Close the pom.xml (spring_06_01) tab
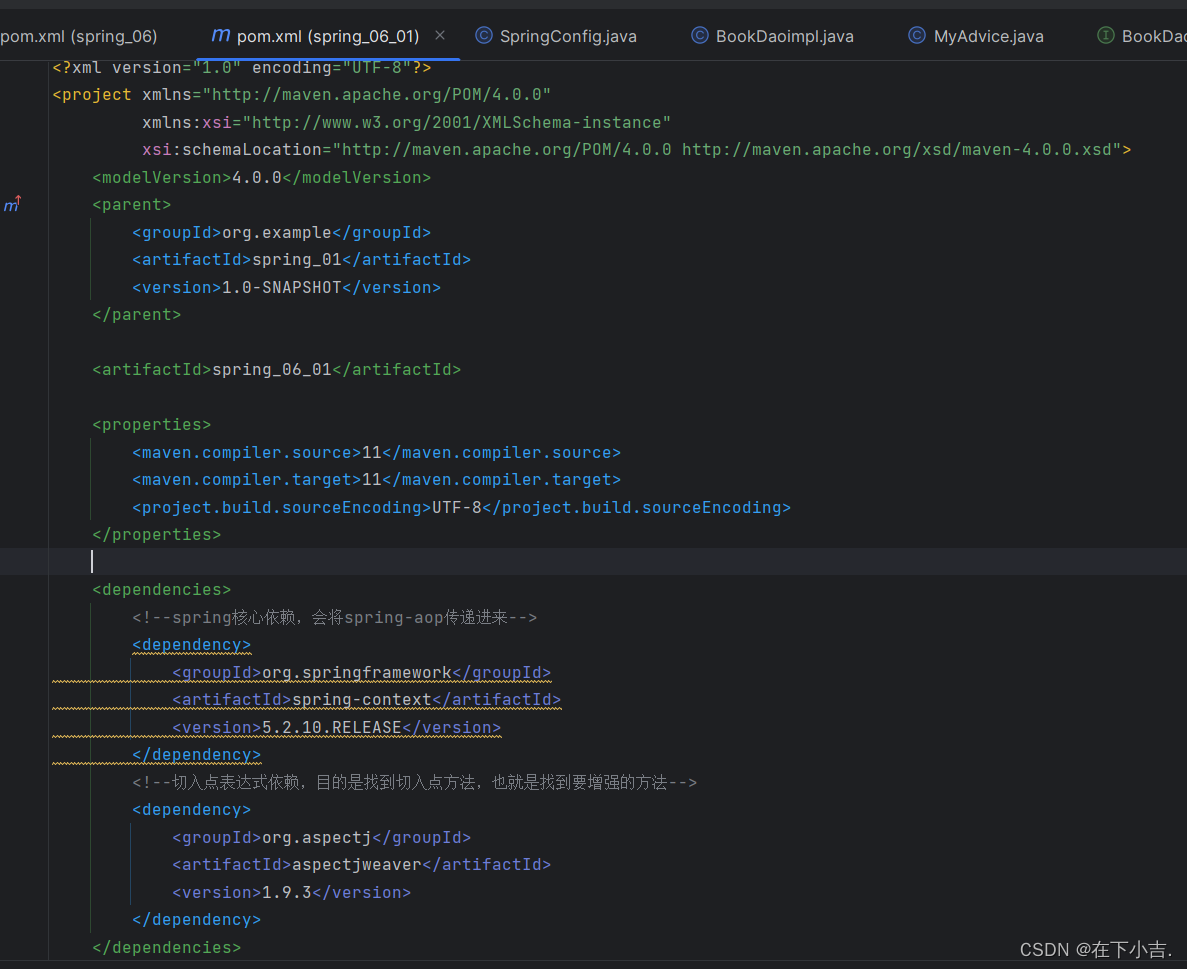 [440, 36]
